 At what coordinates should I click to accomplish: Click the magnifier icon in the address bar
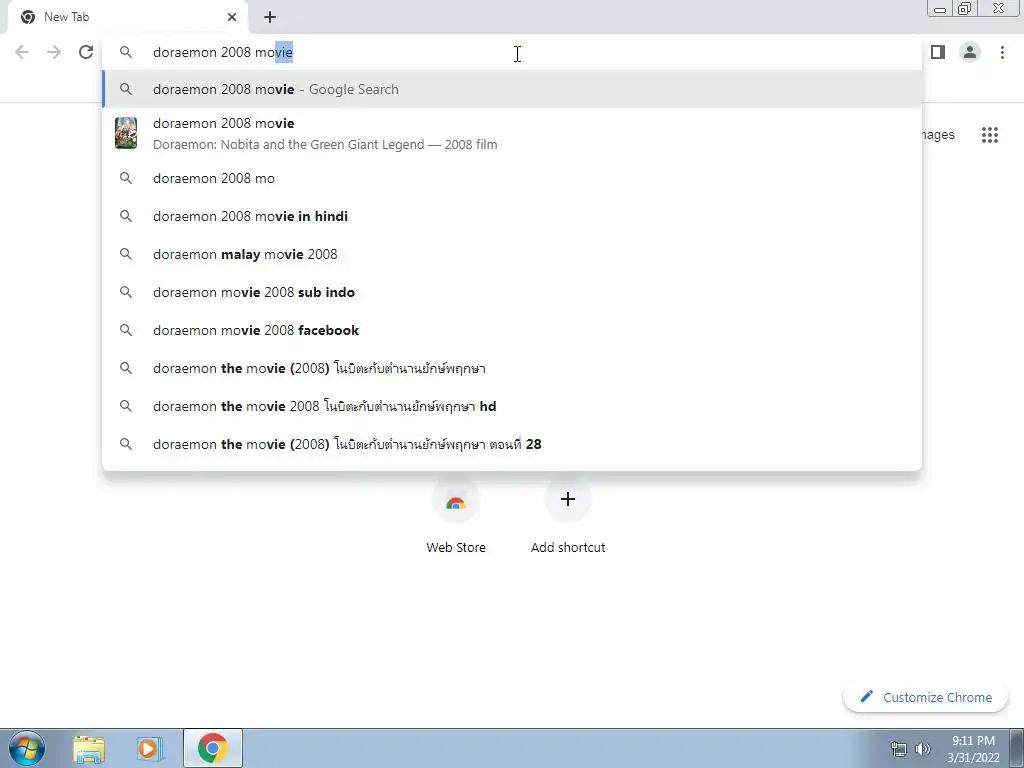tap(125, 52)
